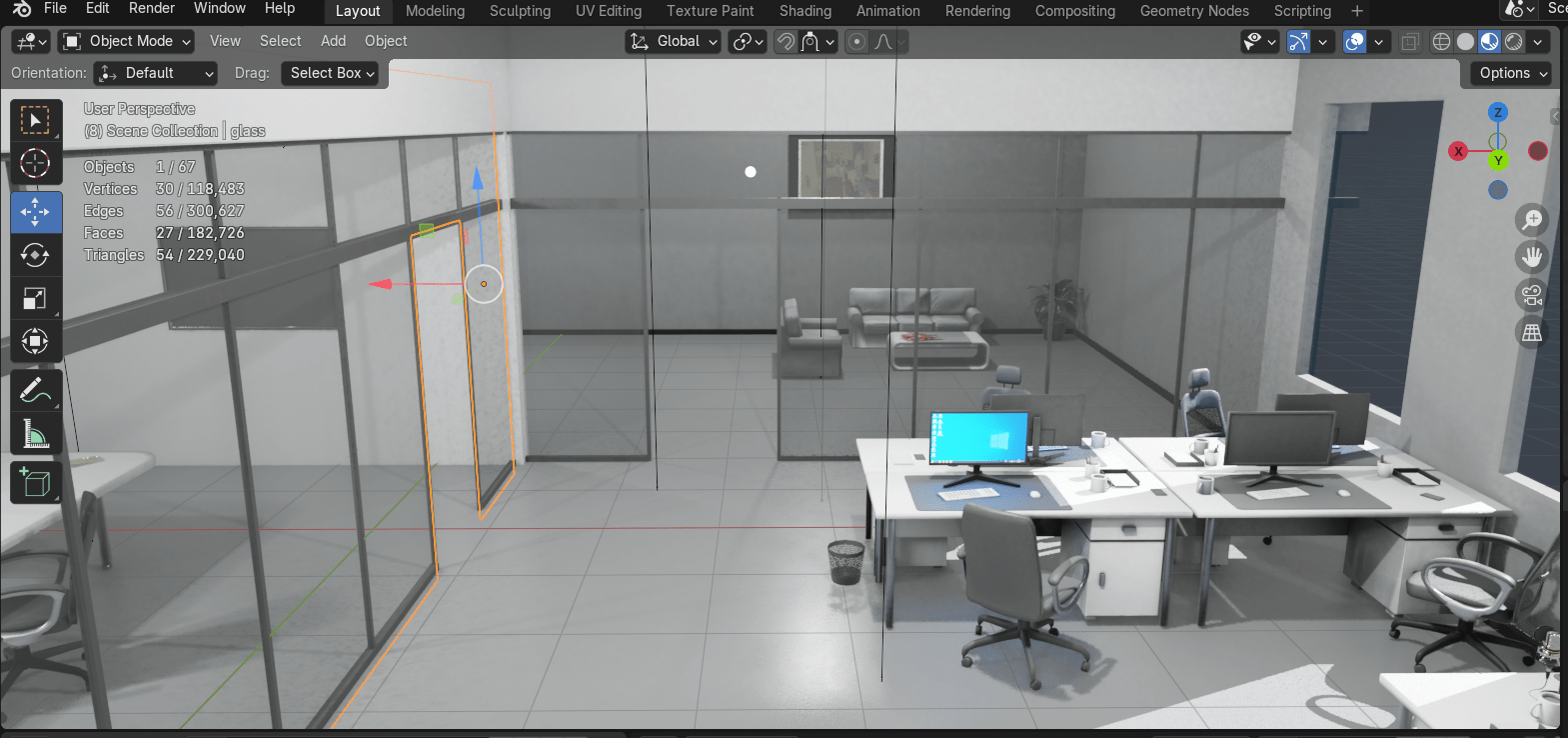Click the Options button
The height and width of the screenshot is (738, 1568).
click(x=1509, y=73)
